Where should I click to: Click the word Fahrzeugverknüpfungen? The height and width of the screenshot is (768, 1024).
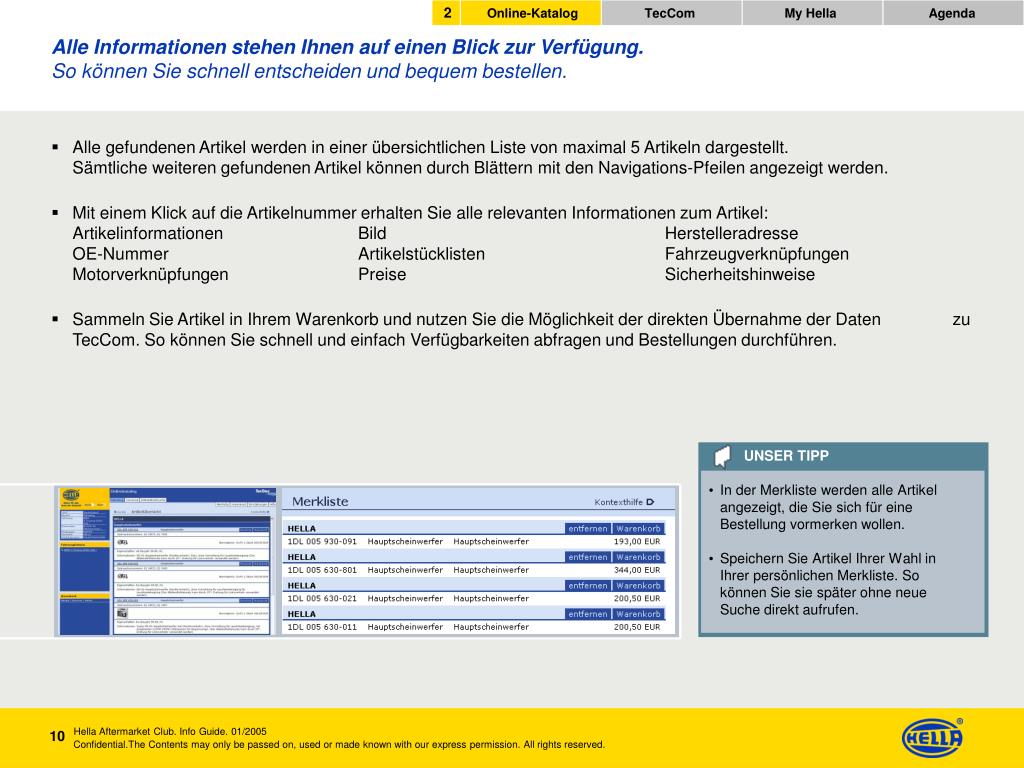(x=756, y=254)
